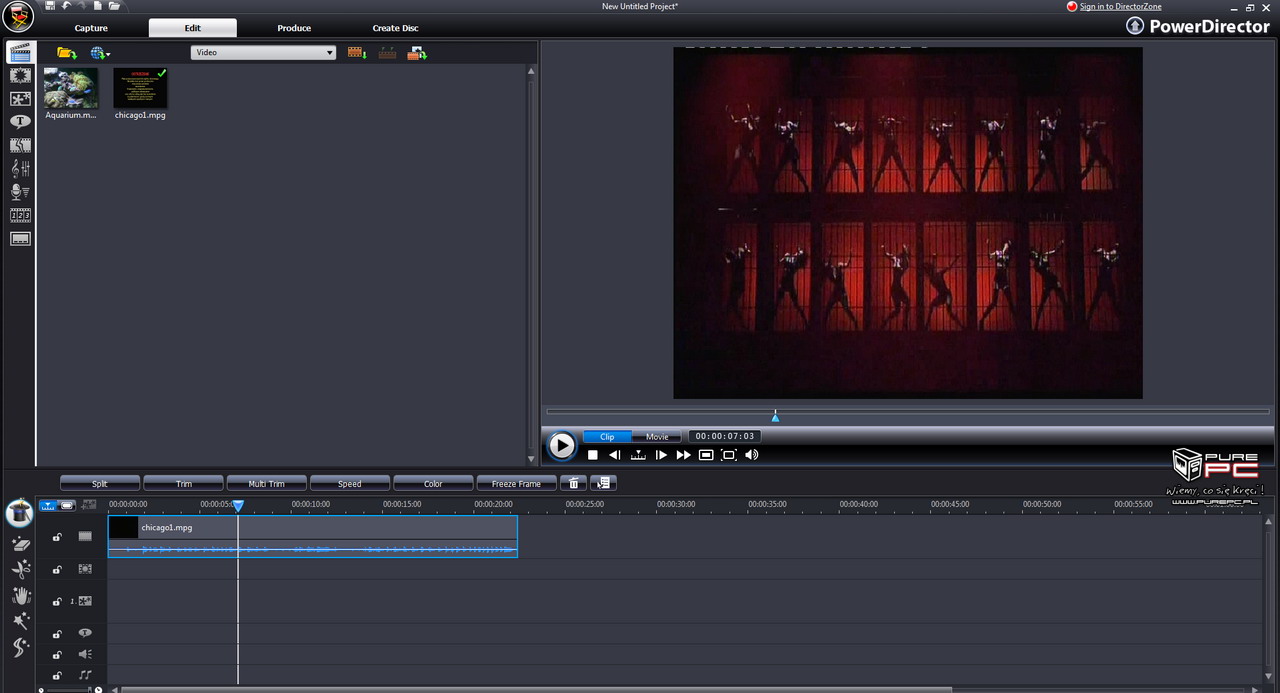Click the Color button
The image size is (1280, 693).
[433, 484]
